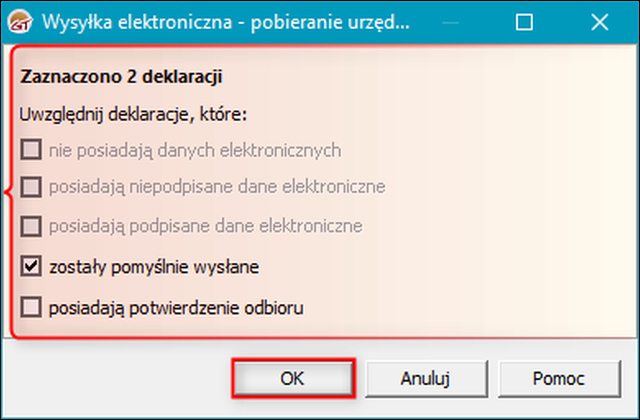This screenshot has height=420, width=640.
Task: Uncheck the 'zostały pomyślnie wysłane' checkbox
Action: click(31, 266)
